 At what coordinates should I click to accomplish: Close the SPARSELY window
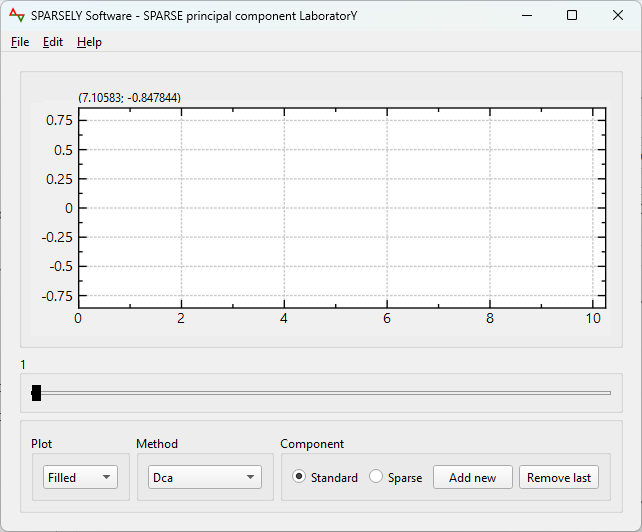(618, 16)
